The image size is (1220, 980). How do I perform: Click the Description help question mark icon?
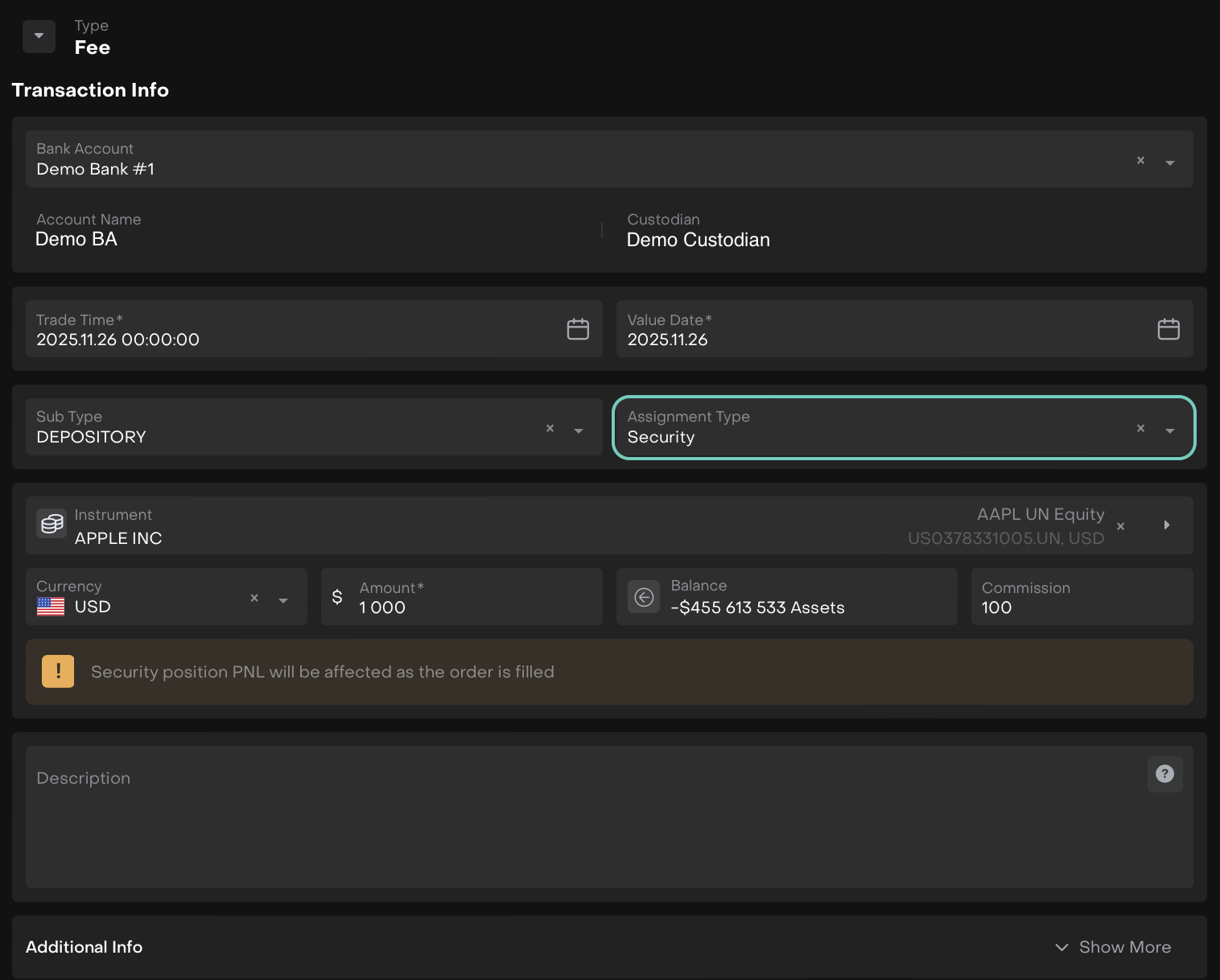coord(1164,774)
